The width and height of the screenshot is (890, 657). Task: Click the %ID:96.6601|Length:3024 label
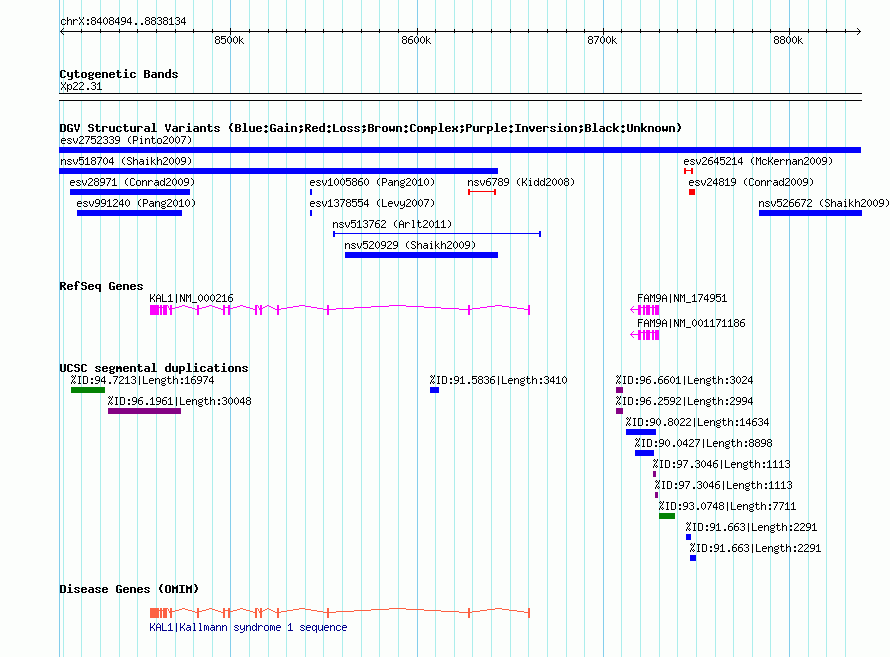tap(685, 380)
